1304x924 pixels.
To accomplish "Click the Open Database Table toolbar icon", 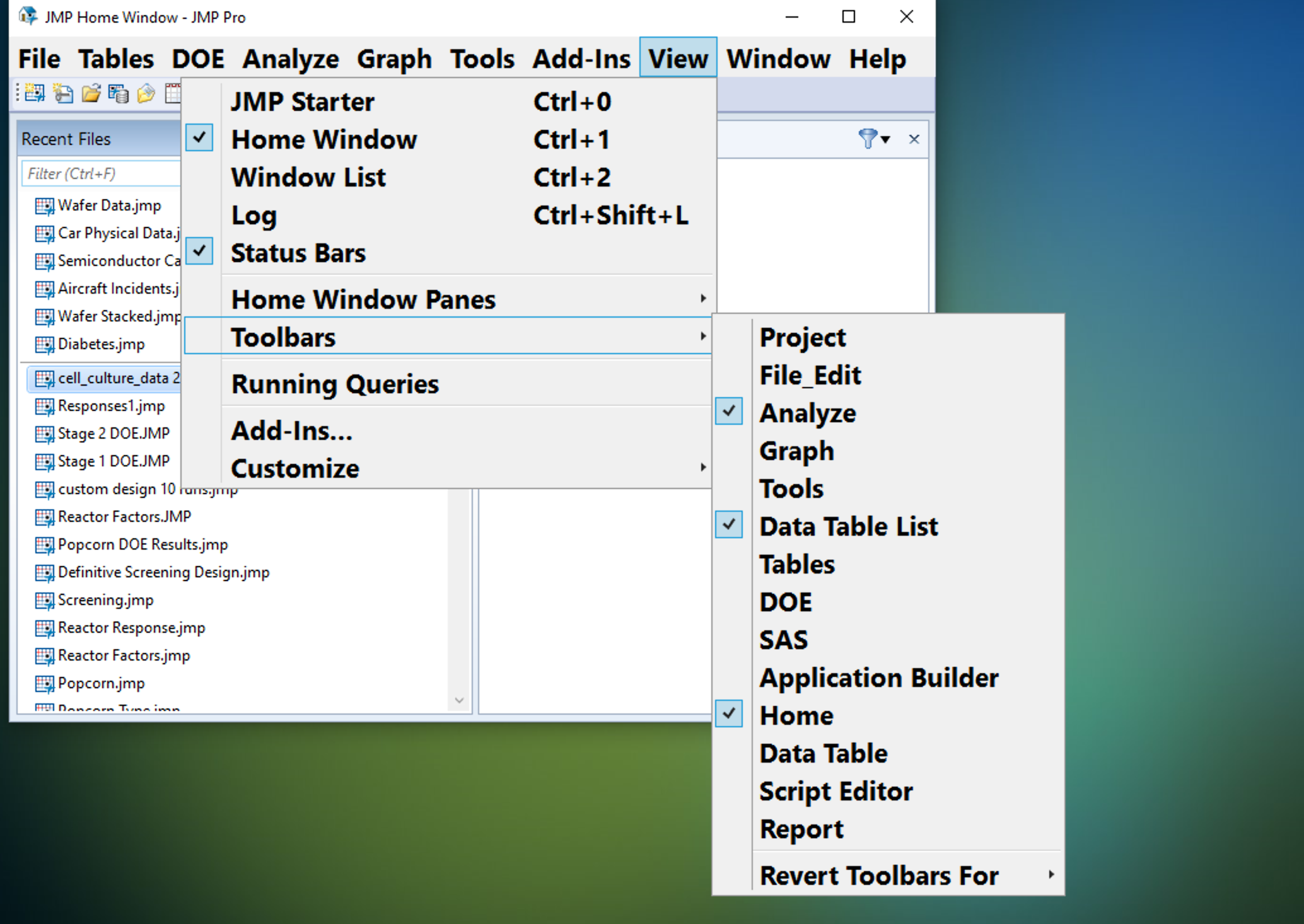I will [118, 93].
